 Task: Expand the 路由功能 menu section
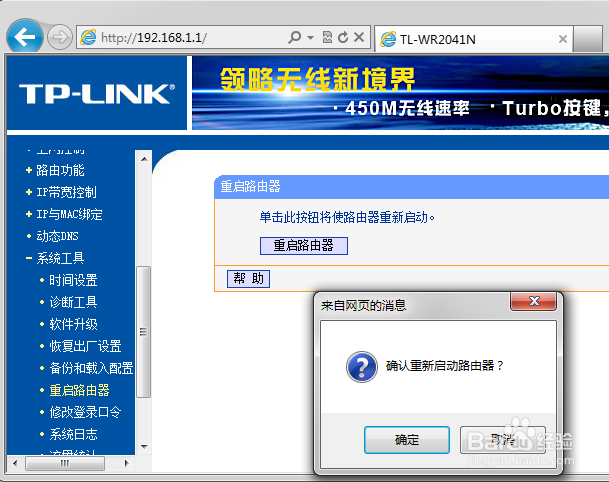[60, 170]
